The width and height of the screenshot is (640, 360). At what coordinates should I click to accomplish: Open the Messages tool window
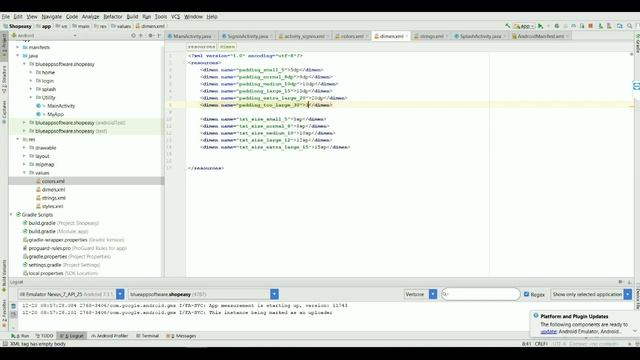click(181, 336)
